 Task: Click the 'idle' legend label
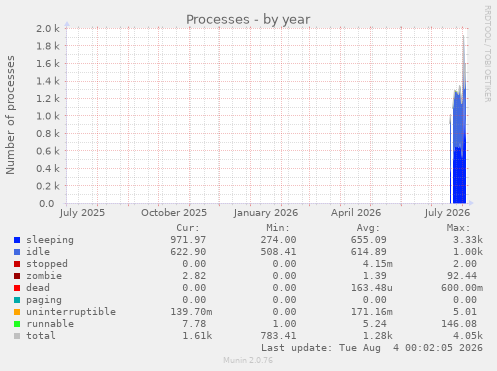(x=38, y=252)
